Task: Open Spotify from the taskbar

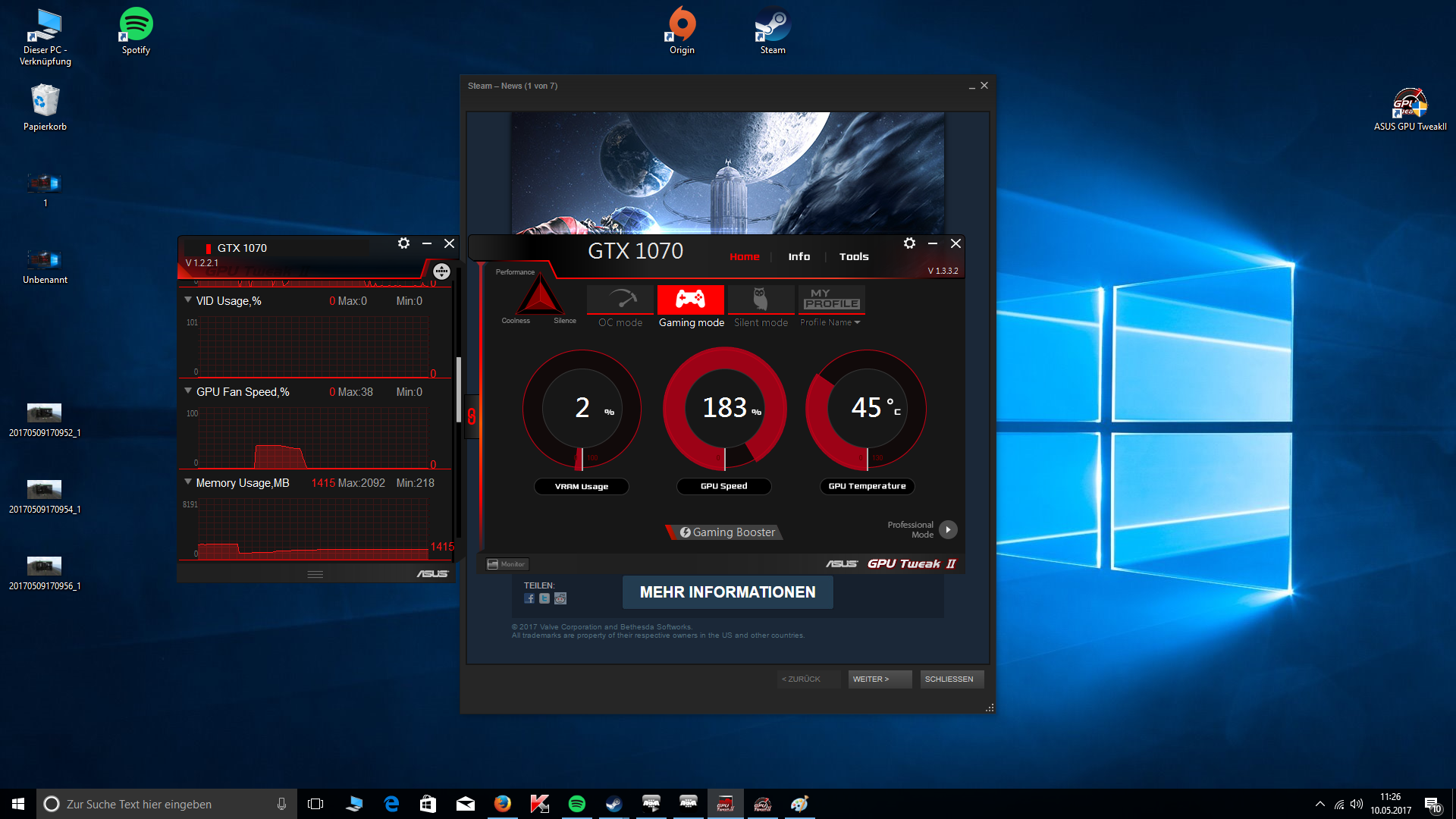Action: coord(576,804)
